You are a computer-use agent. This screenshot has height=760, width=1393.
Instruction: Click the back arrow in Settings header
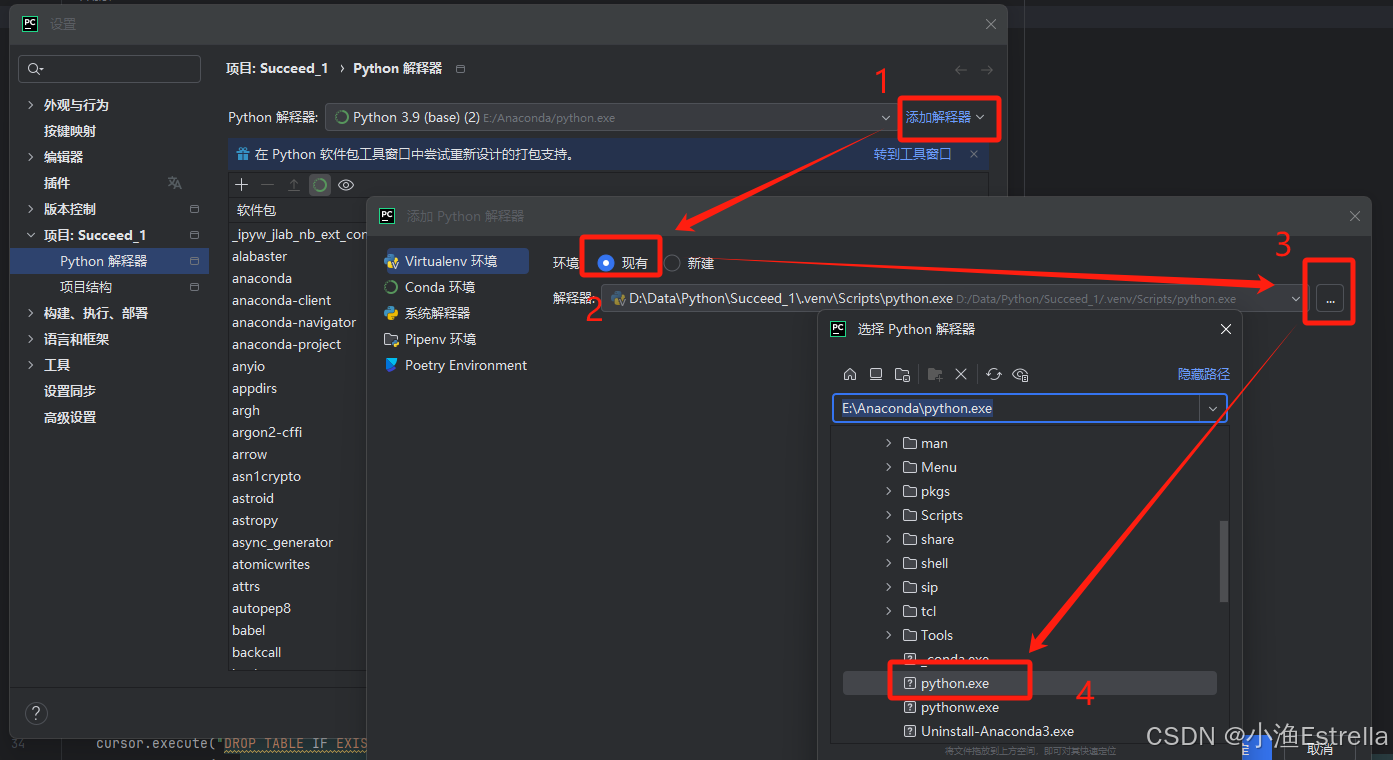tap(961, 69)
